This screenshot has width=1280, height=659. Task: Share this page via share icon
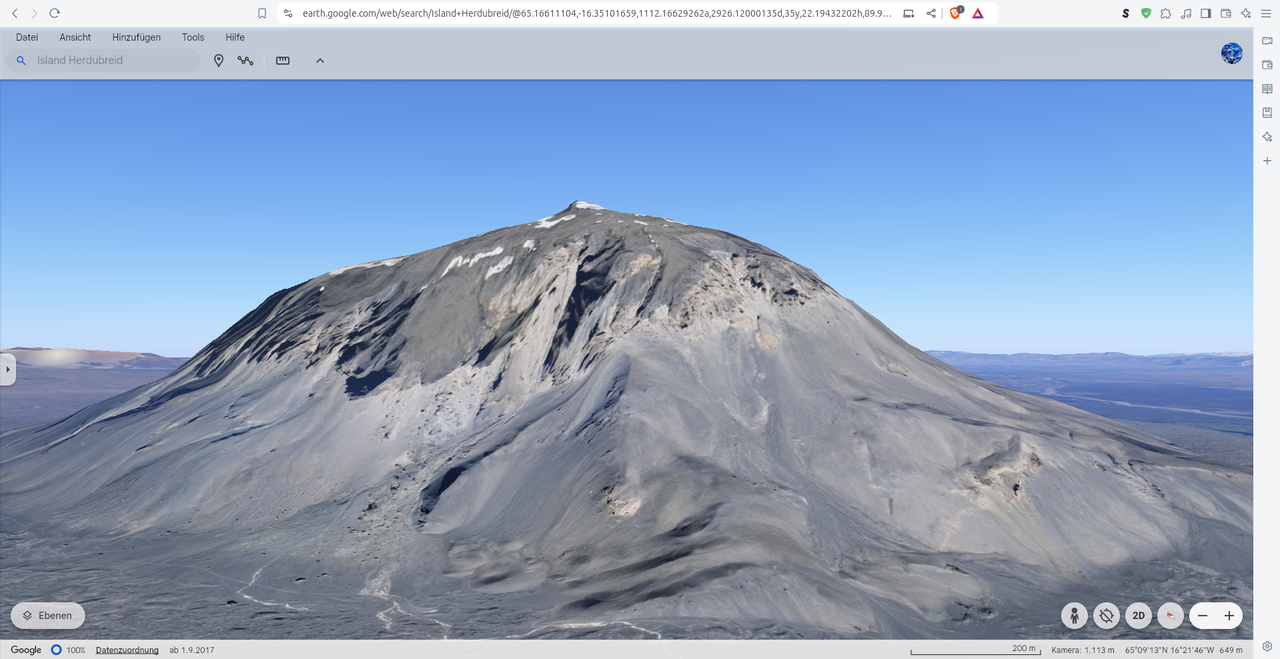[x=931, y=13]
